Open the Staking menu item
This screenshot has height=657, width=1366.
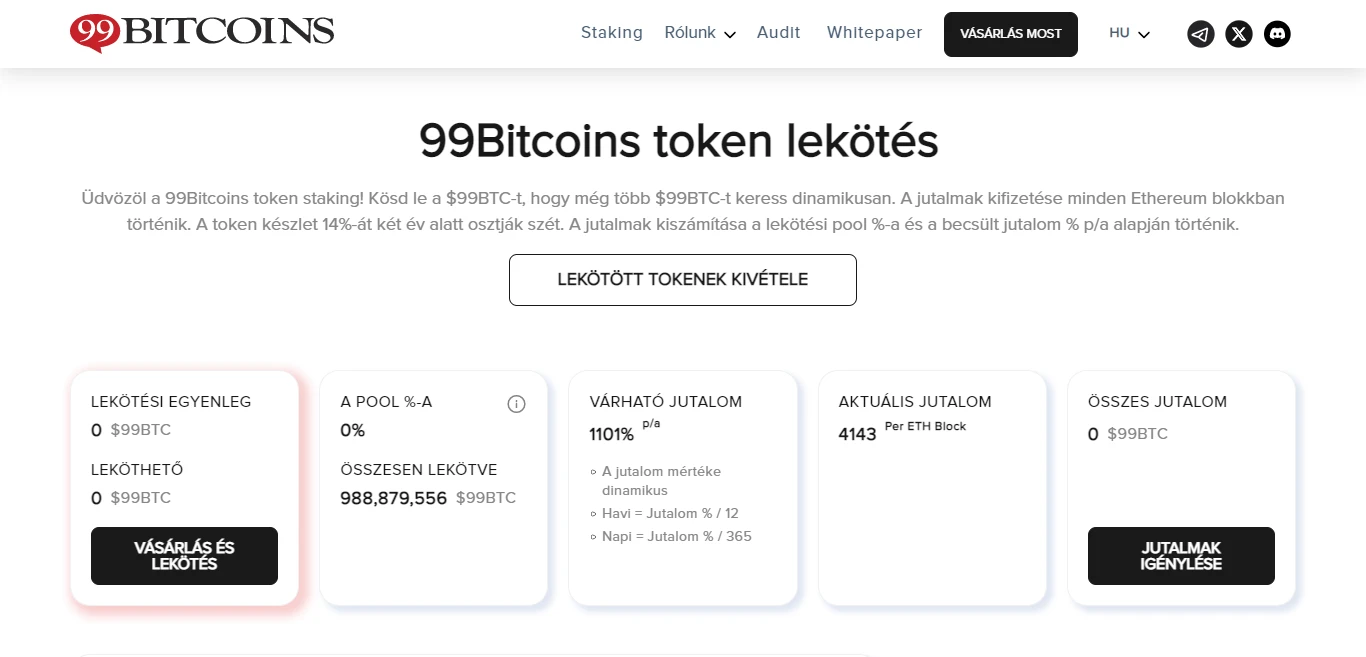[x=612, y=33]
